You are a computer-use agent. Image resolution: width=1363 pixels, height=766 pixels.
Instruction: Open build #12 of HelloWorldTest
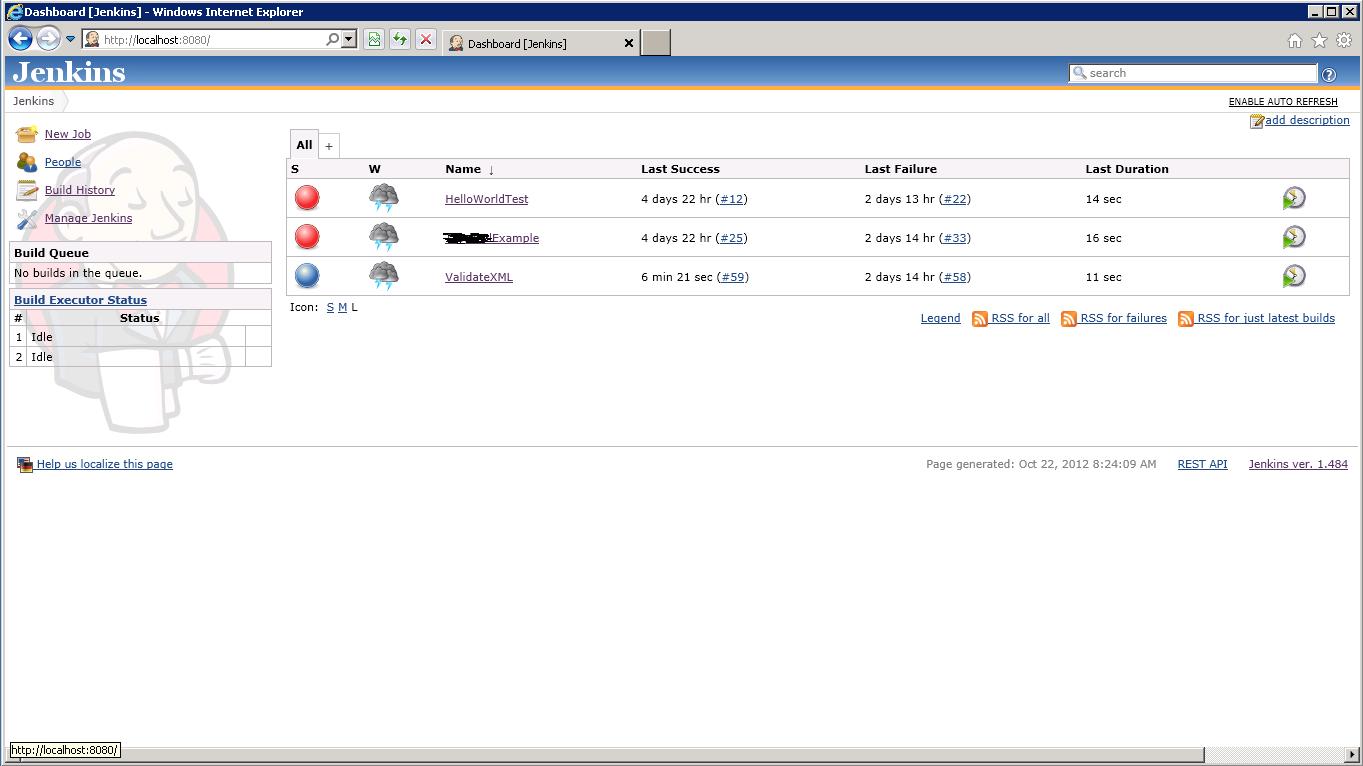pyautogui.click(x=732, y=199)
